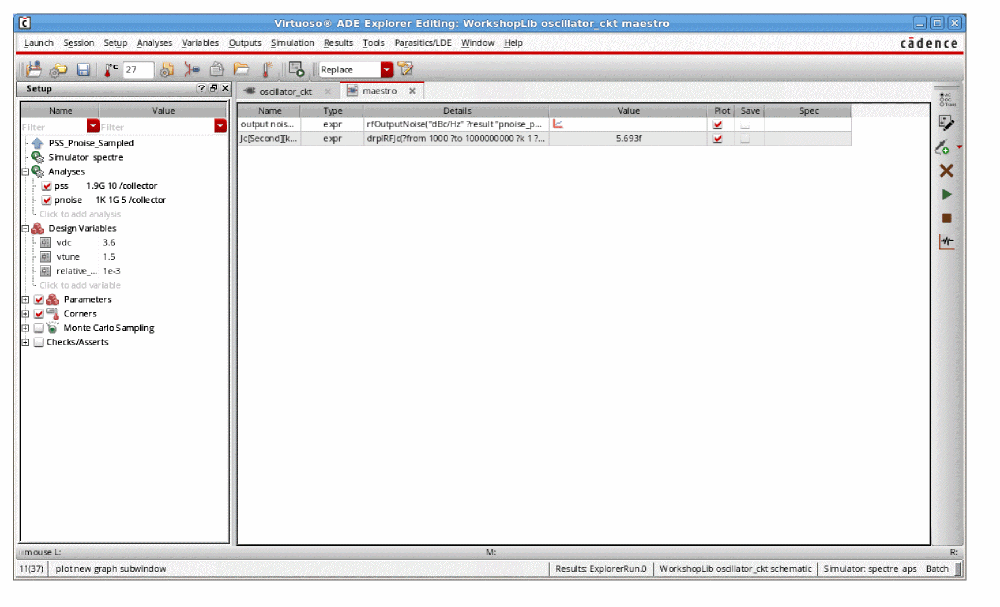Click the stacked documents toolbar icon
Image resolution: width=1000 pixels, height=607 pixels.
pyautogui.click(x=217, y=69)
